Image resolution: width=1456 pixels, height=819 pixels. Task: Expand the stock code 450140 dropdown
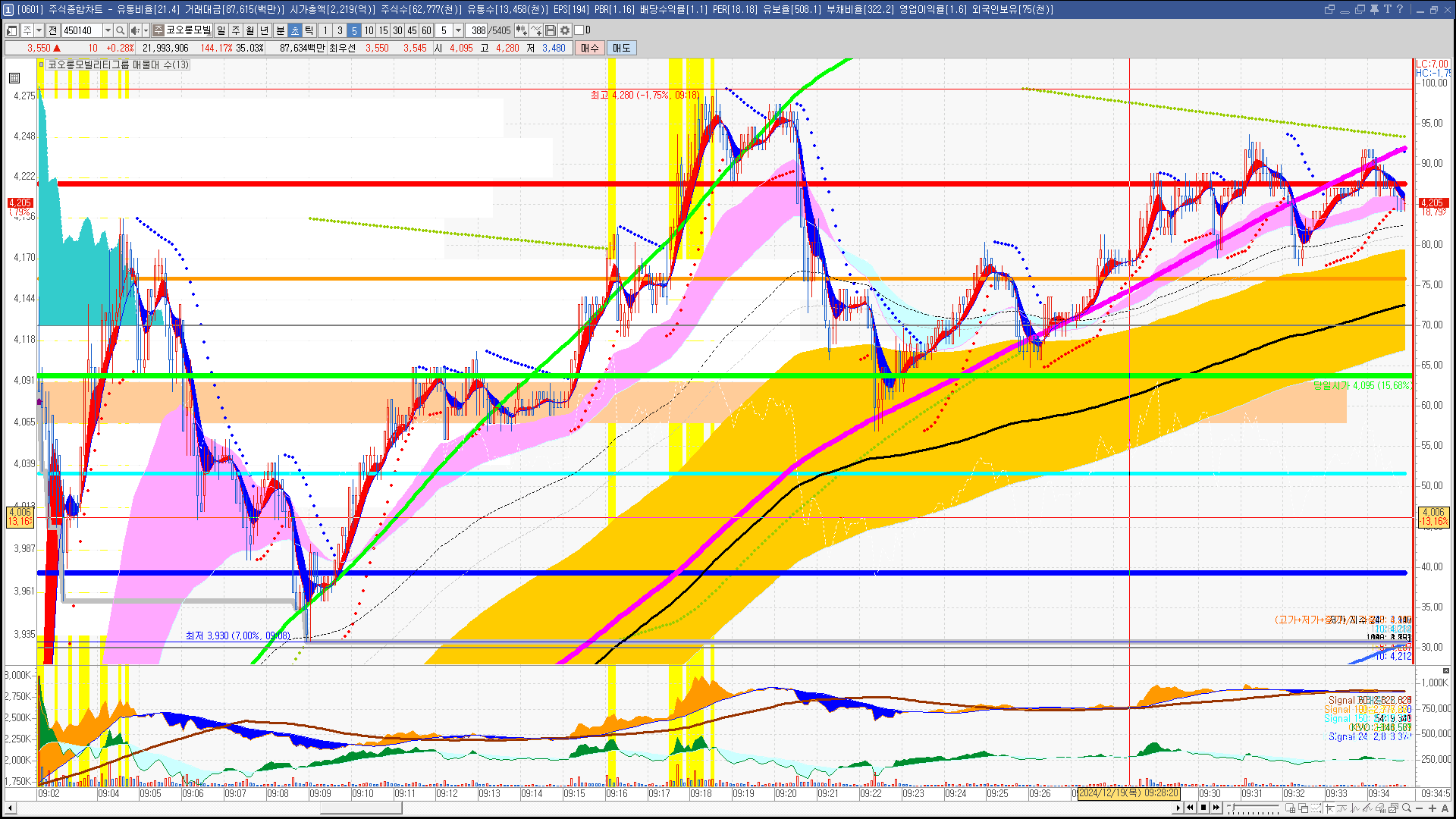108,30
